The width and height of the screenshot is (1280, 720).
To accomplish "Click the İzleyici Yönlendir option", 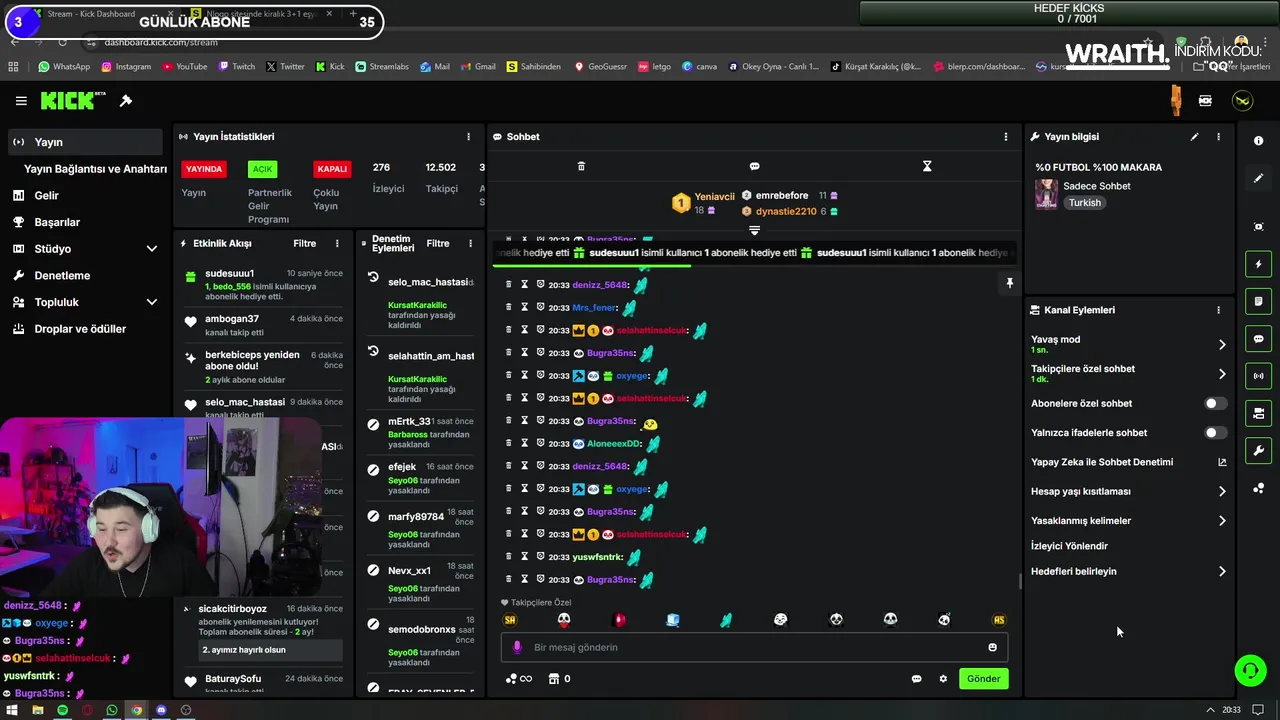I will [1069, 546].
